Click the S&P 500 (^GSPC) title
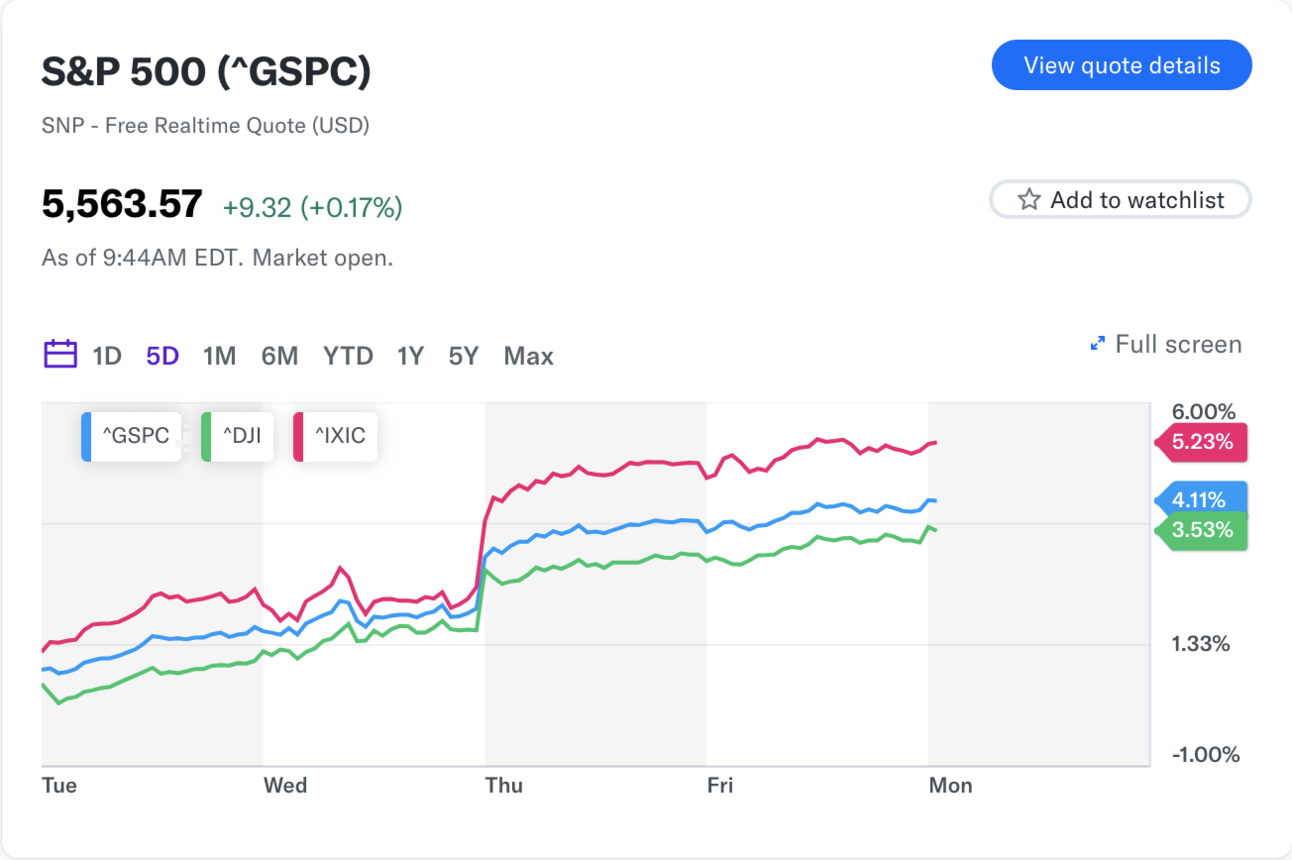 point(206,72)
